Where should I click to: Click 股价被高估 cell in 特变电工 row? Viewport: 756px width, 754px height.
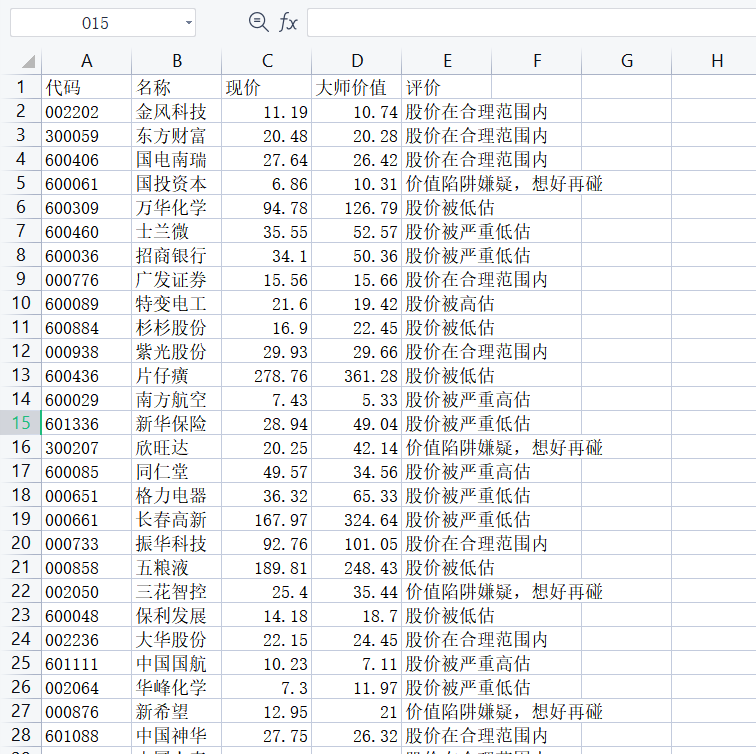[x=449, y=303]
